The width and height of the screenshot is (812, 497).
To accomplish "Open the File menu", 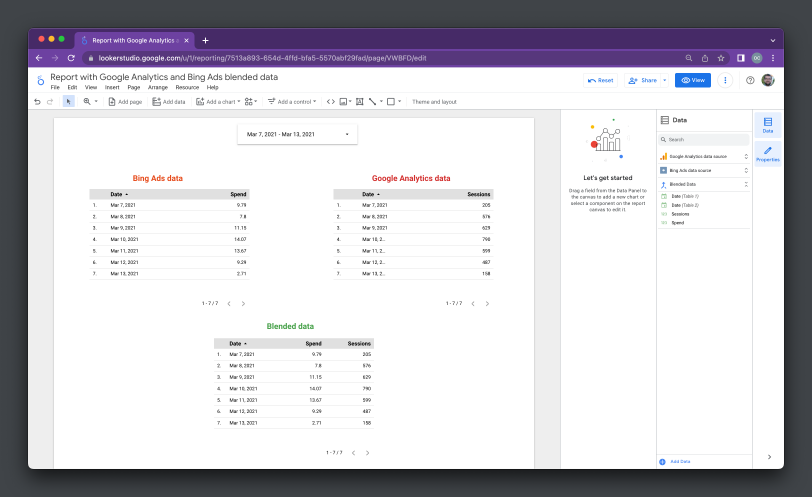I will [x=55, y=87].
